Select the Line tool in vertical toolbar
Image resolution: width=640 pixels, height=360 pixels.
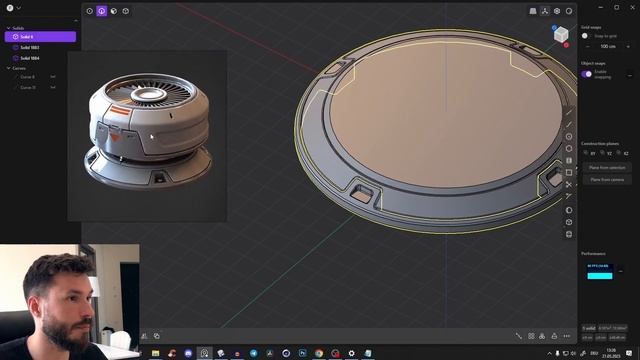[x=569, y=112]
